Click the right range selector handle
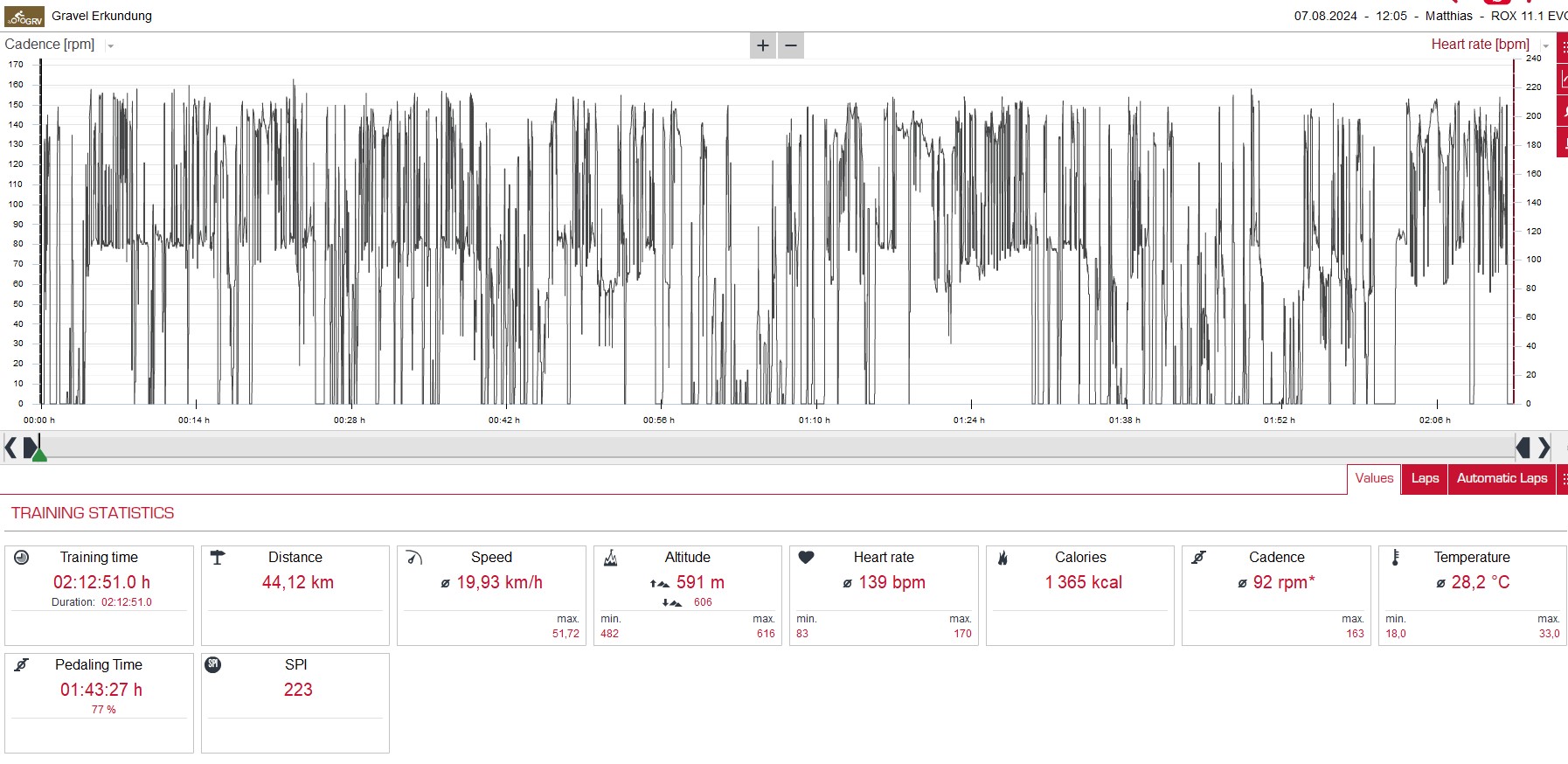 coord(1523,448)
